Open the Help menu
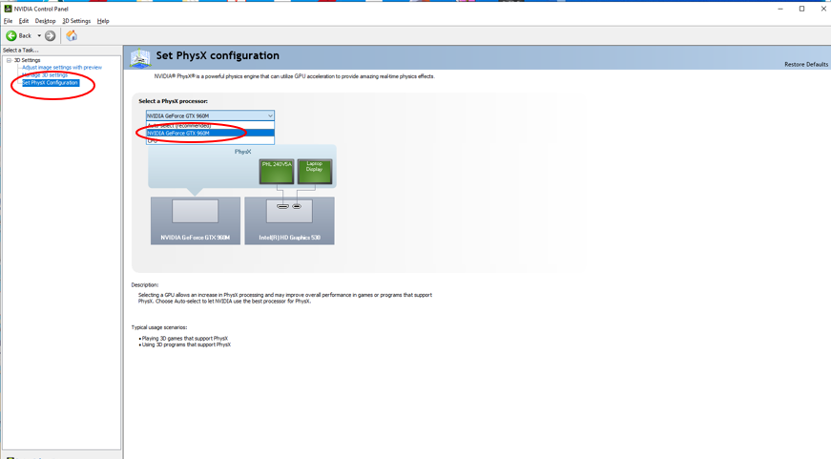832x460 pixels. pos(103,21)
